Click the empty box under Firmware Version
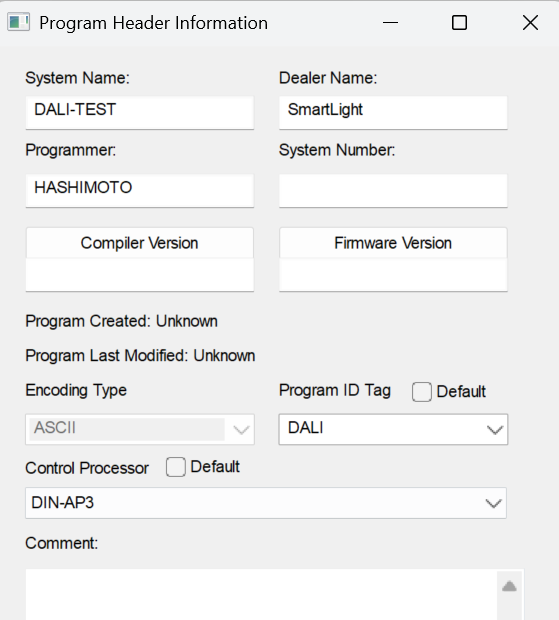The width and height of the screenshot is (559, 620). click(393, 275)
